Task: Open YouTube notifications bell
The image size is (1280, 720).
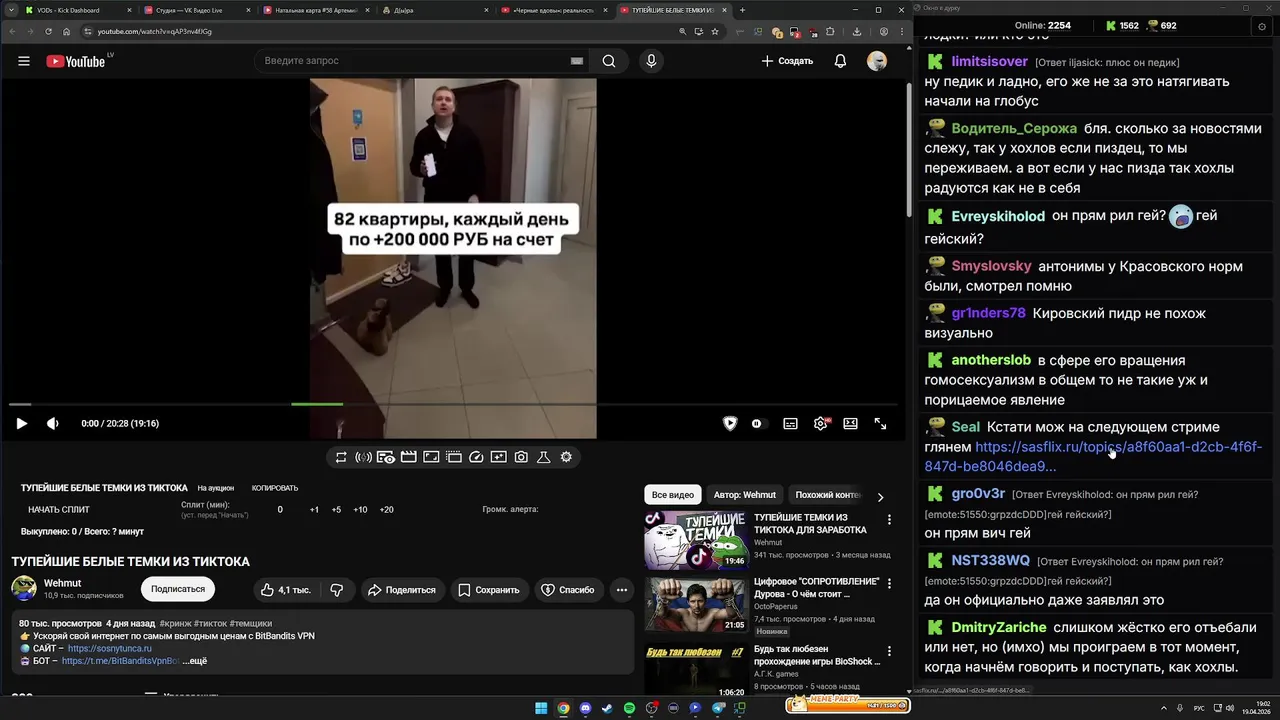Action: click(x=840, y=61)
